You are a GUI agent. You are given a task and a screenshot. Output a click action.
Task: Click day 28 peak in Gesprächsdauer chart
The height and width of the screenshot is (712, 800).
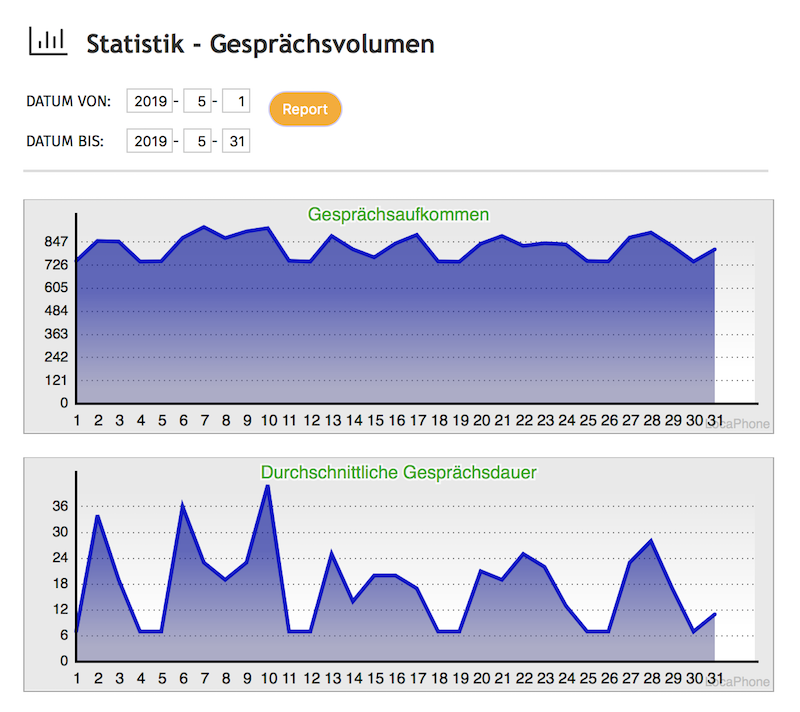coord(651,541)
